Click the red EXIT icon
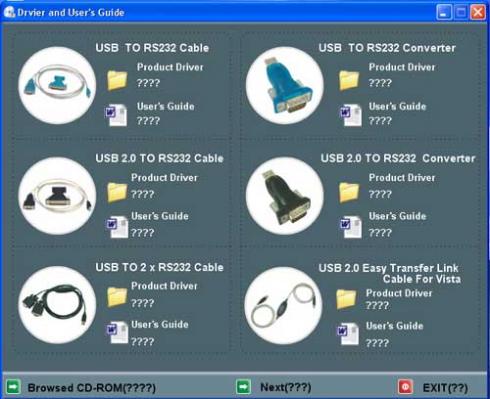 coord(405,387)
